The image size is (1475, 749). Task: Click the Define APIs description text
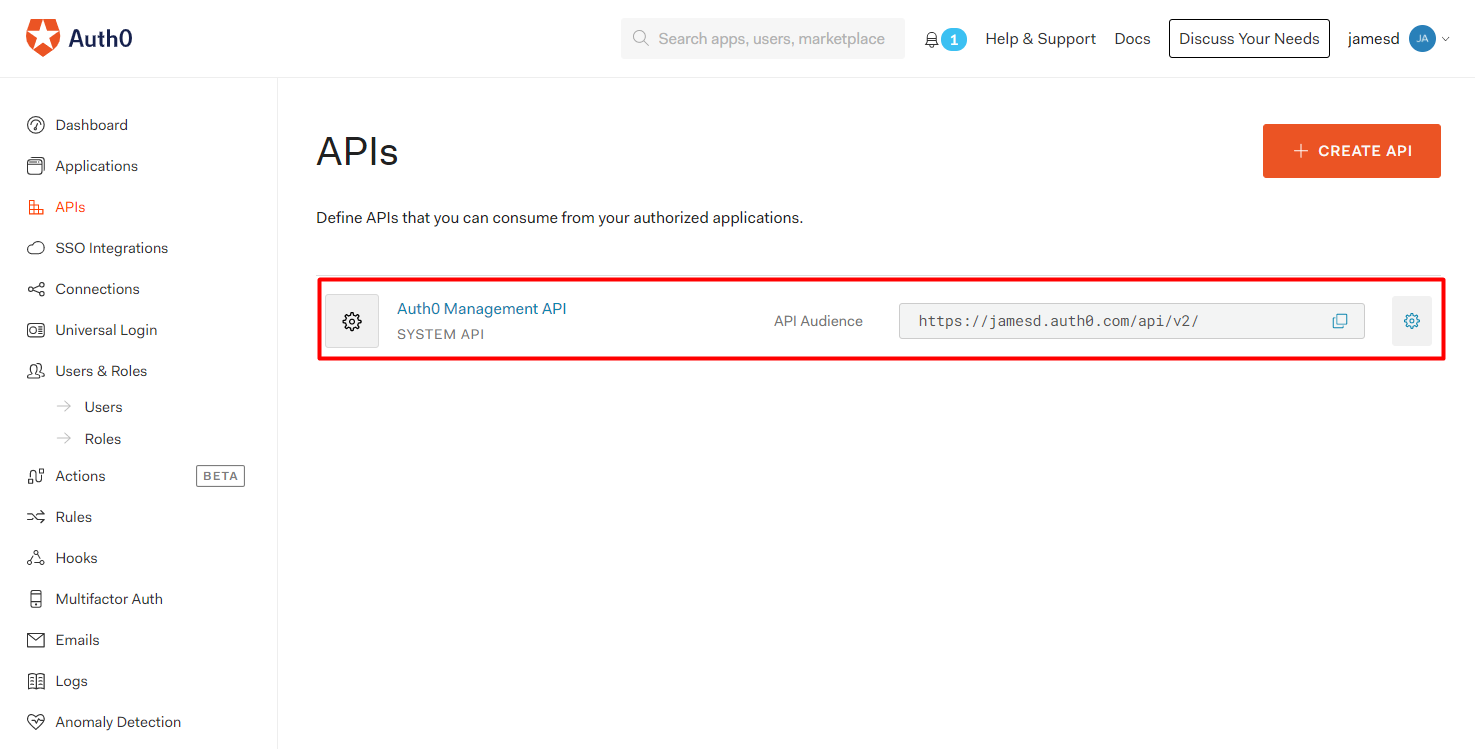(x=559, y=217)
